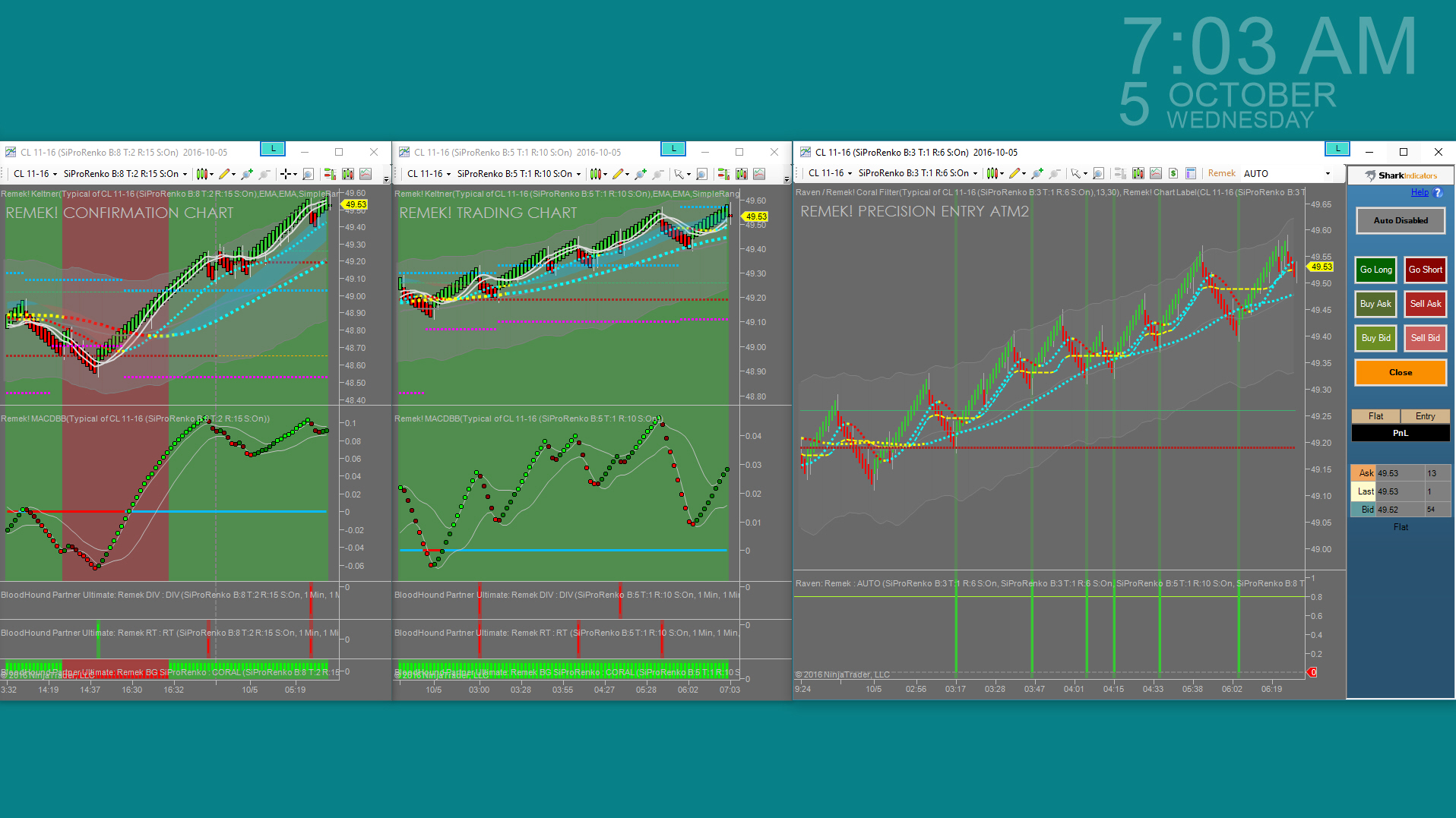Click the Buy Bid button

1375,338
